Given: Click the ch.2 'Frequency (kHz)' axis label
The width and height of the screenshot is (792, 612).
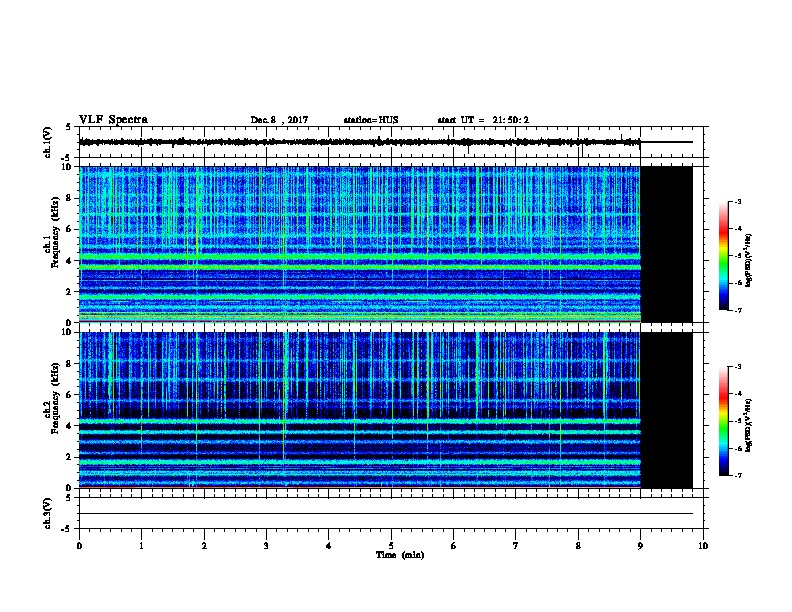Looking at the screenshot, I should click(x=55, y=398).
